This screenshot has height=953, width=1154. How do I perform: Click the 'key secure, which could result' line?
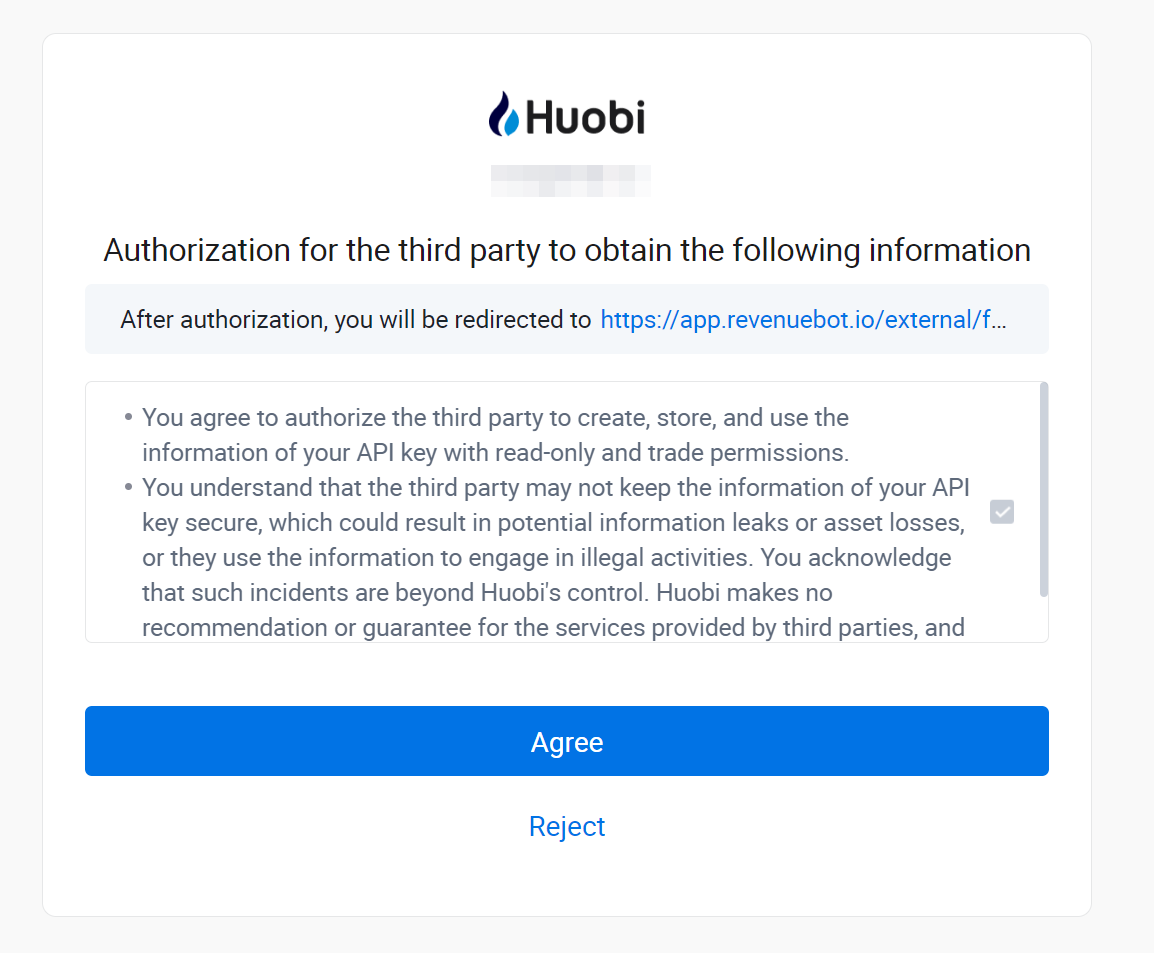553,522
